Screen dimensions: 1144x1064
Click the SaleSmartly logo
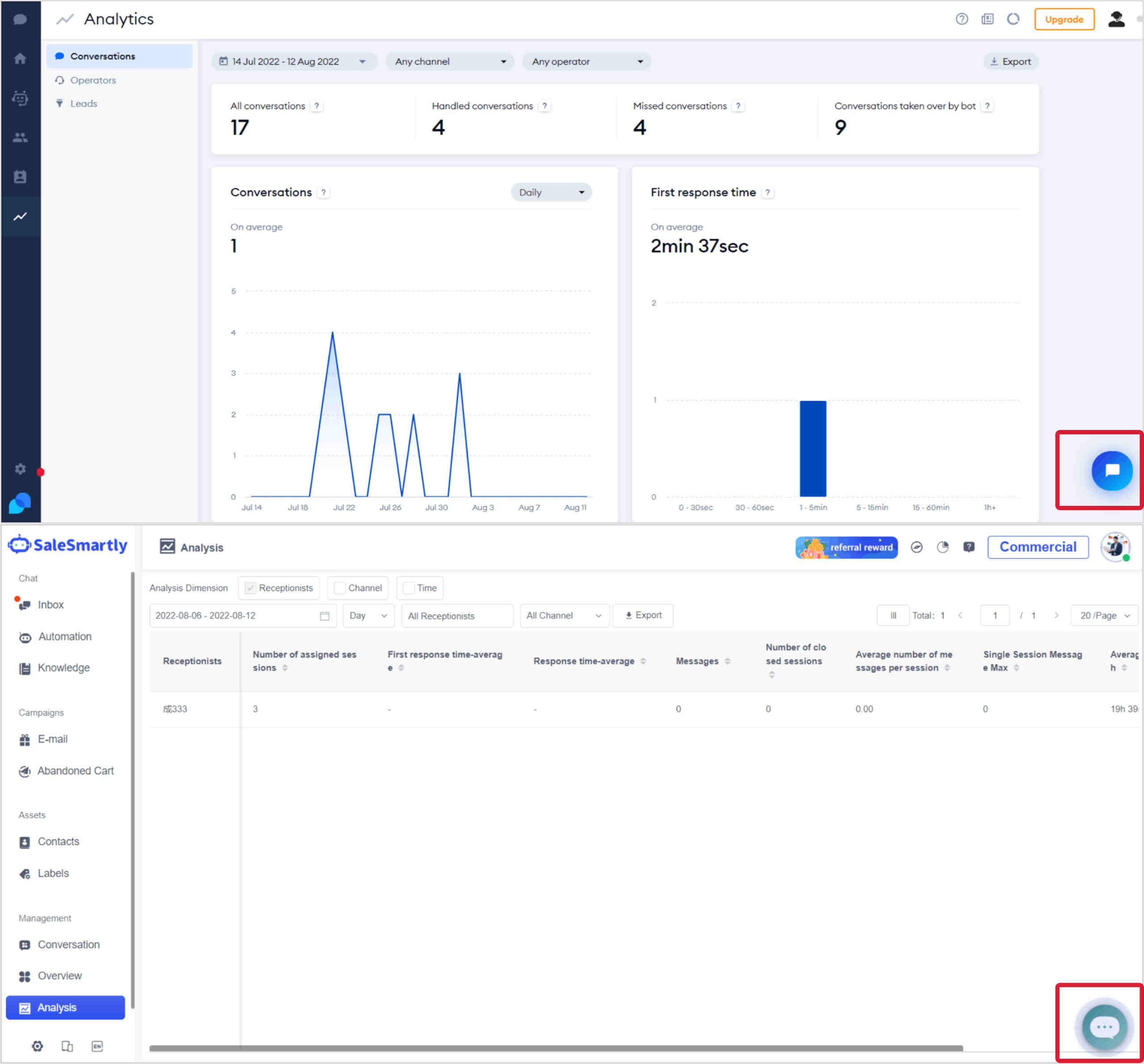tap(67, 544)
